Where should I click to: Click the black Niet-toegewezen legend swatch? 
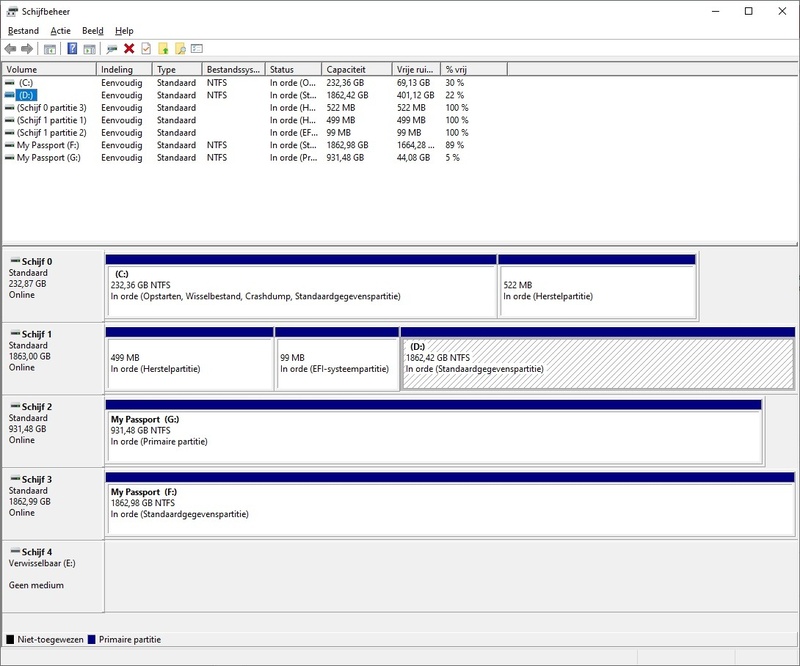[10, 639]
